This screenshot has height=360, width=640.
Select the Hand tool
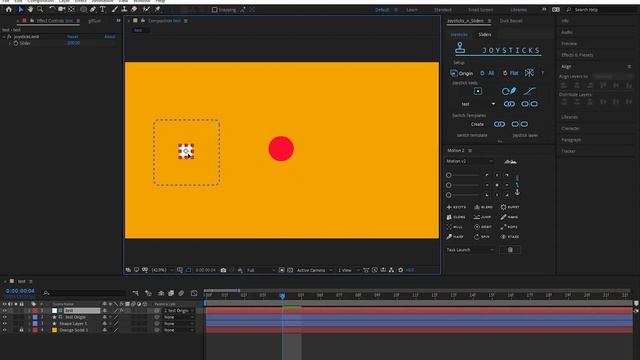pos(30,9)
